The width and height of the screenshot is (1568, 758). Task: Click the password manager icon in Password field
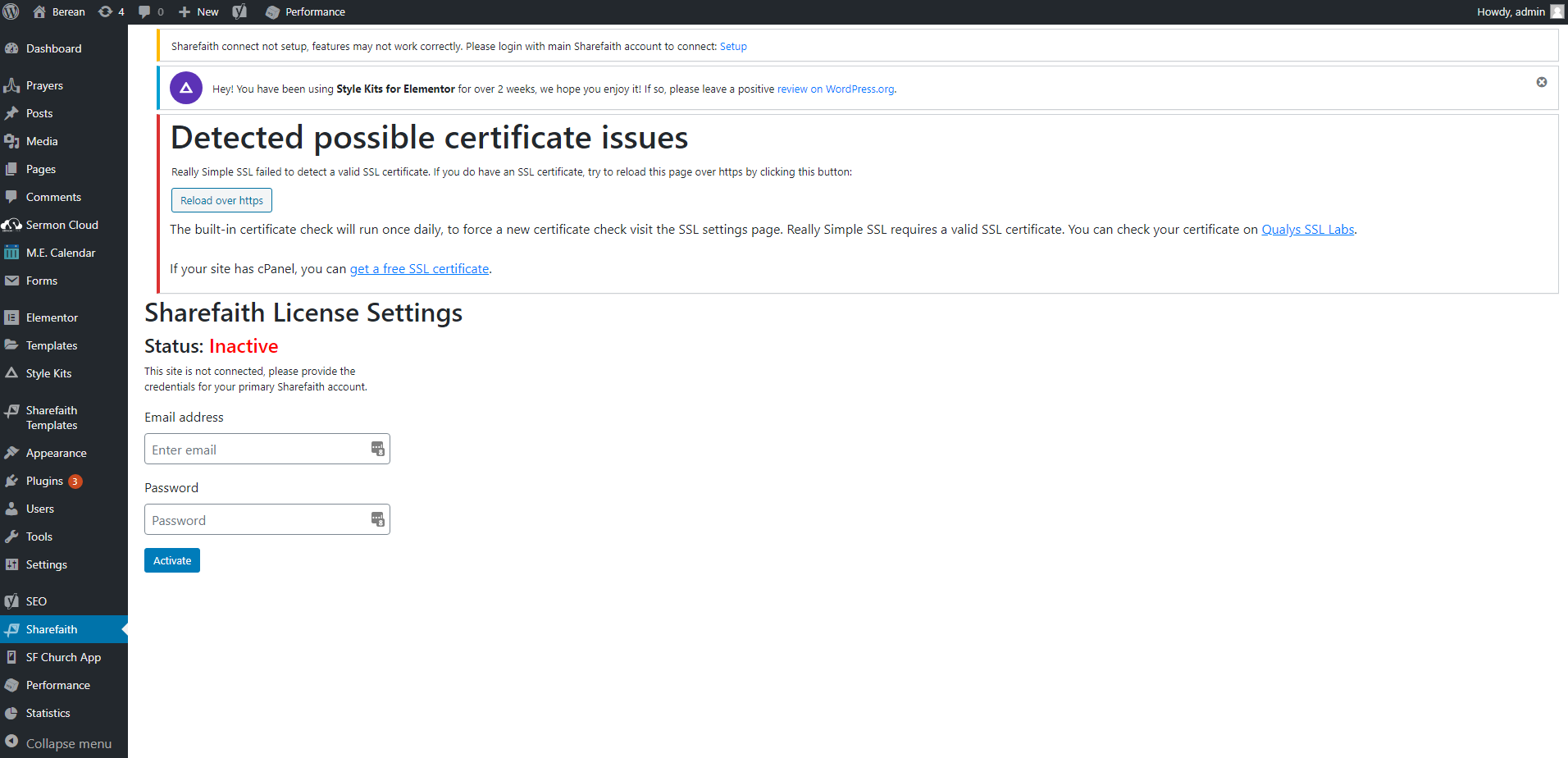(x=377, y=519)
